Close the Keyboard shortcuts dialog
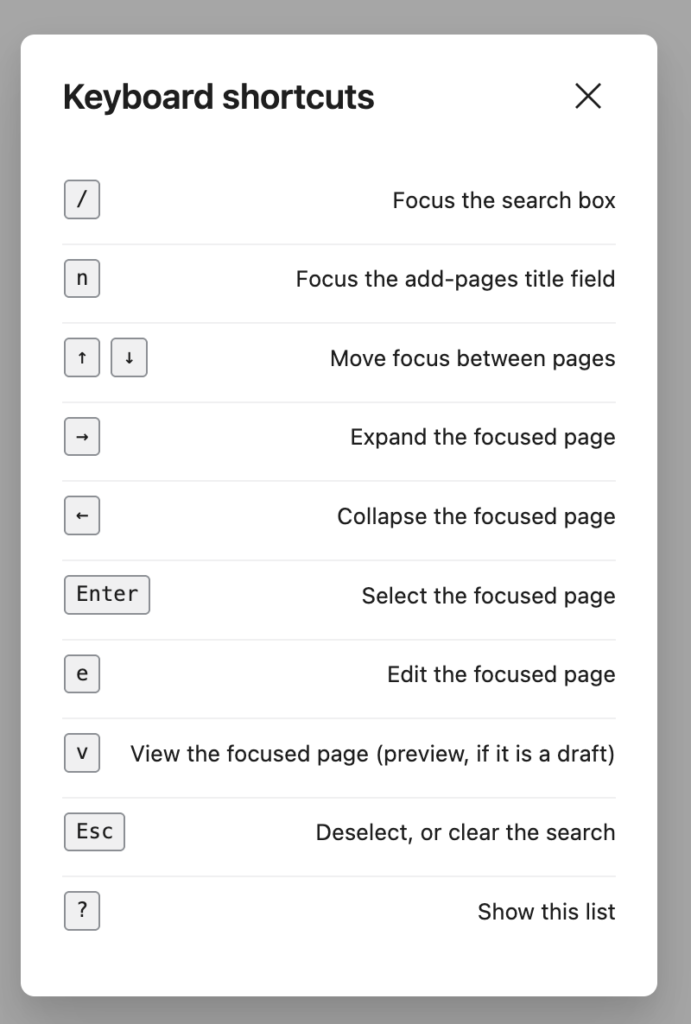Image resolution: width=691 pixels, height=1024 pixels. (x=588, y=96)
